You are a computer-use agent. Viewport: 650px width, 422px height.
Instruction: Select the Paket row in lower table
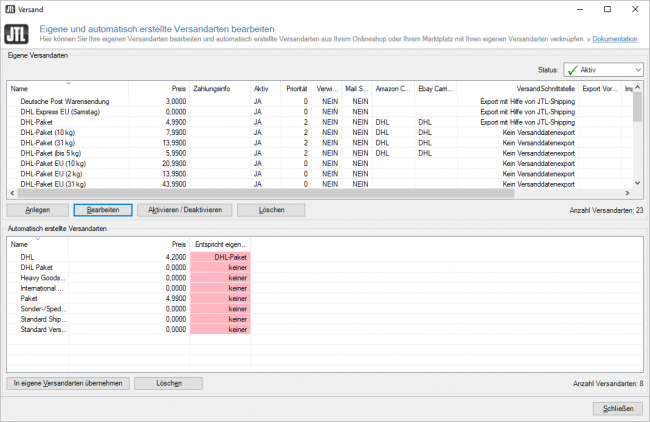[129, 299]
